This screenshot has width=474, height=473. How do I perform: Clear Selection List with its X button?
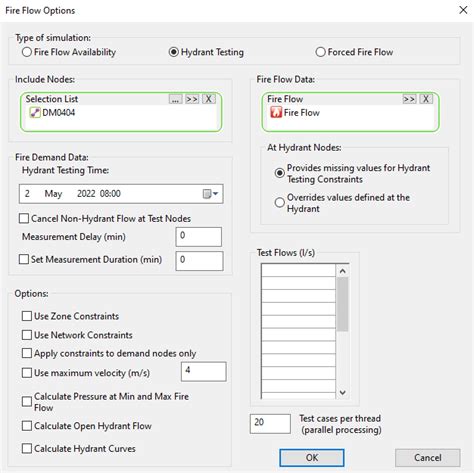[x=208, y=99]
